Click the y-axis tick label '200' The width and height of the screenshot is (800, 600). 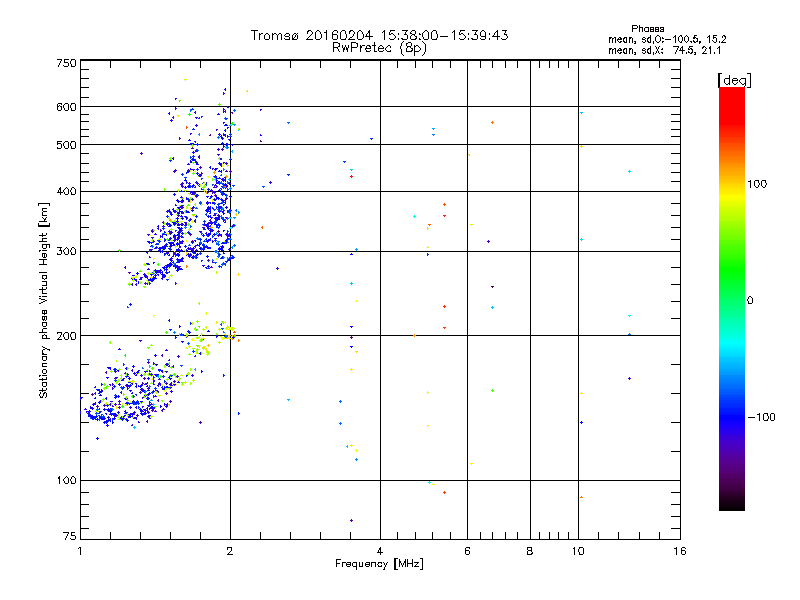click(x=67, y=336)
